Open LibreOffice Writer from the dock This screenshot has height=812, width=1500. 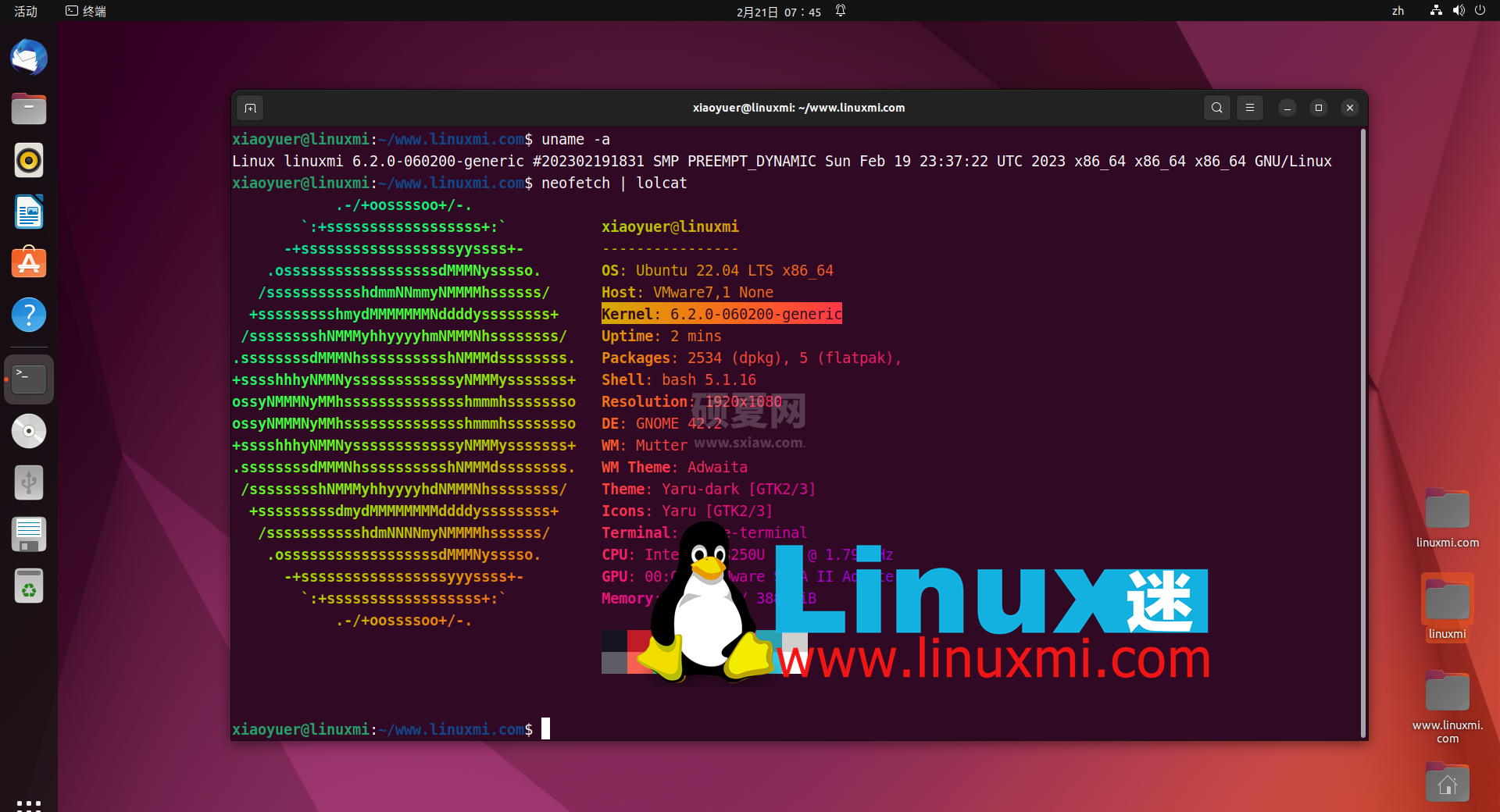tap(29, 212)
